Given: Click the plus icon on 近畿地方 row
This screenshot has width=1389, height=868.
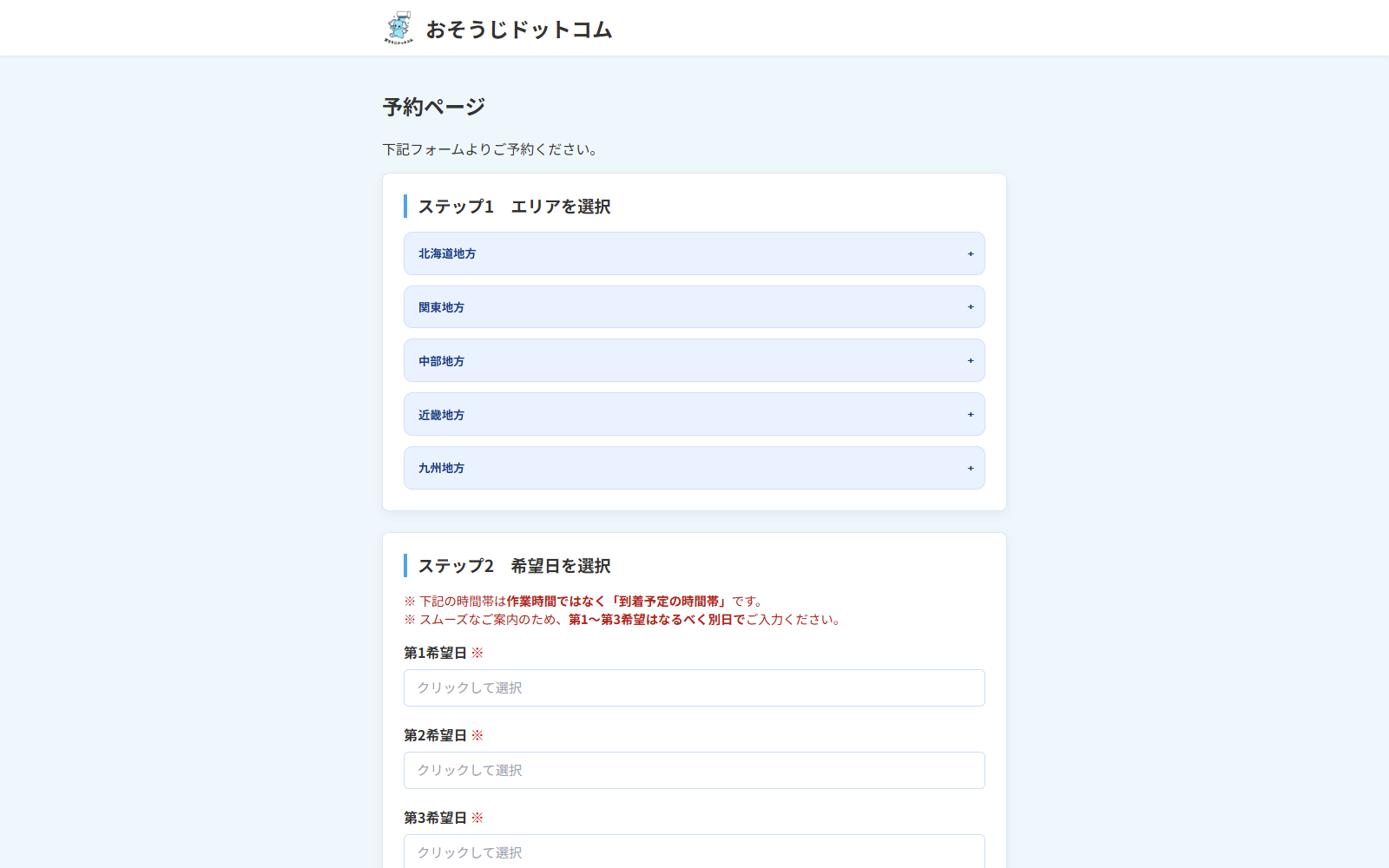Looking at the screenshot, I should tap(971, 415).
